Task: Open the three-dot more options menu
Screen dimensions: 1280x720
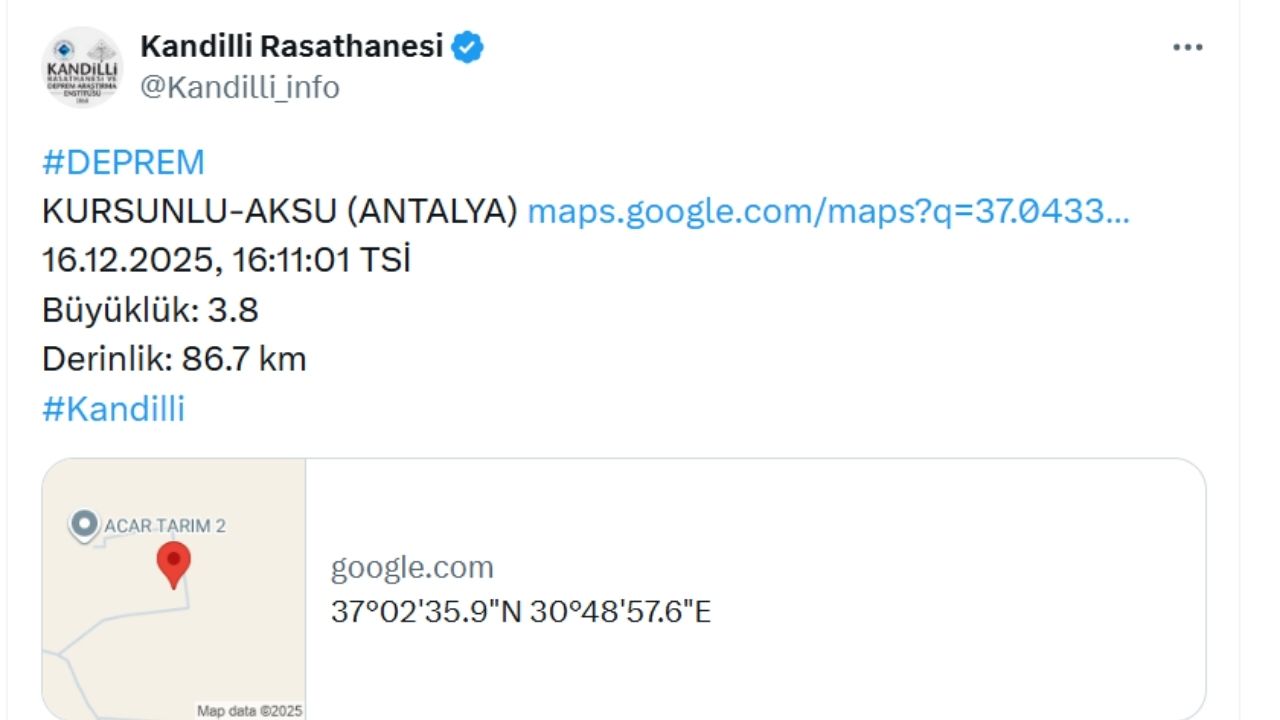Action: pos(1187,47)
